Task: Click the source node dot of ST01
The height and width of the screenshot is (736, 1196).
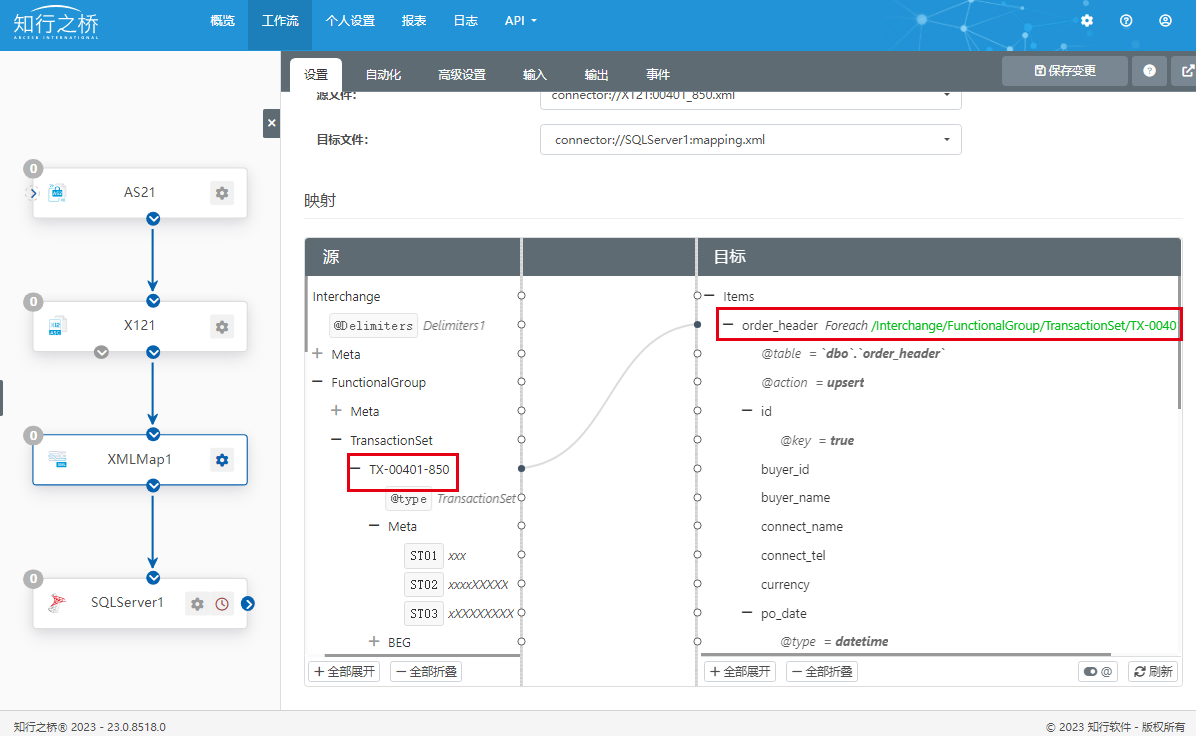Action: (x=522, y=554)
